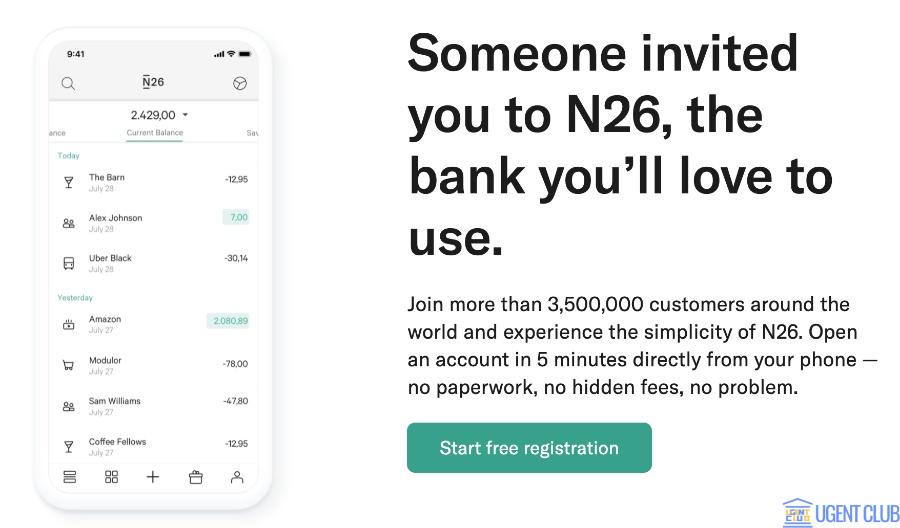Tap the shopping cart icon beside Modulor
Screen dimensions: 900x528
(x=69, y=365)
